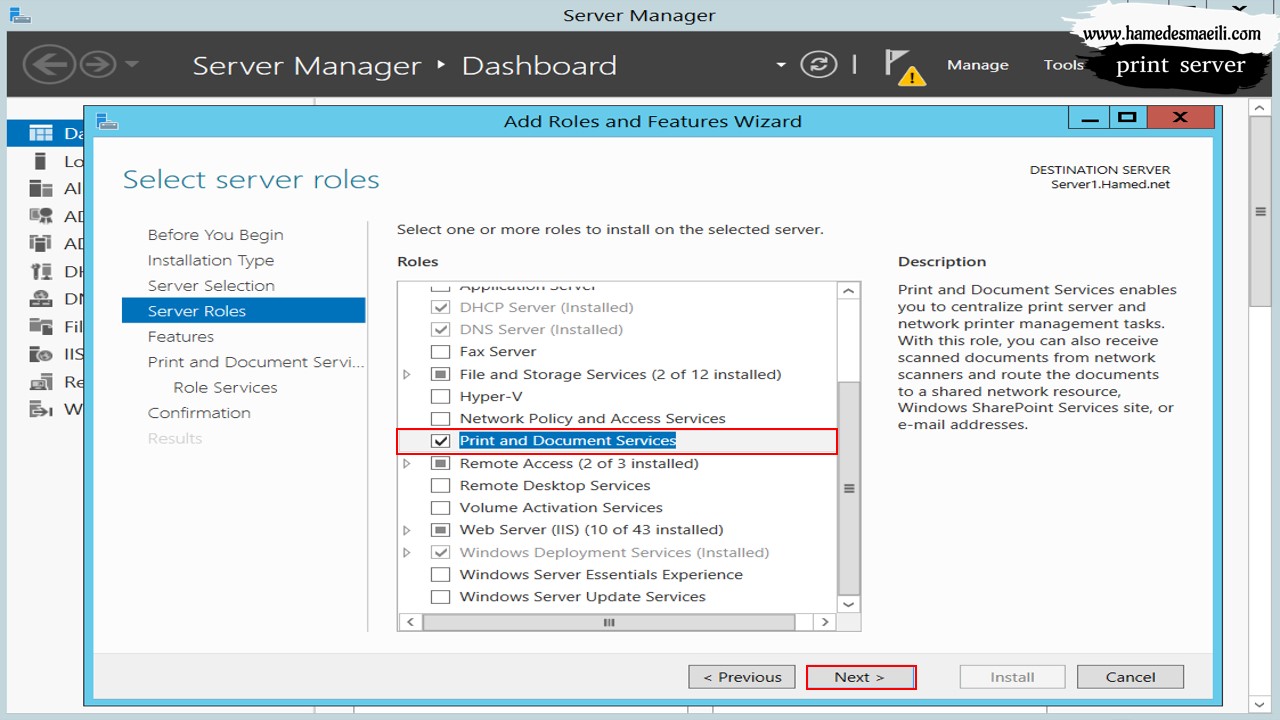Click the Previous button

click(742, 677)
